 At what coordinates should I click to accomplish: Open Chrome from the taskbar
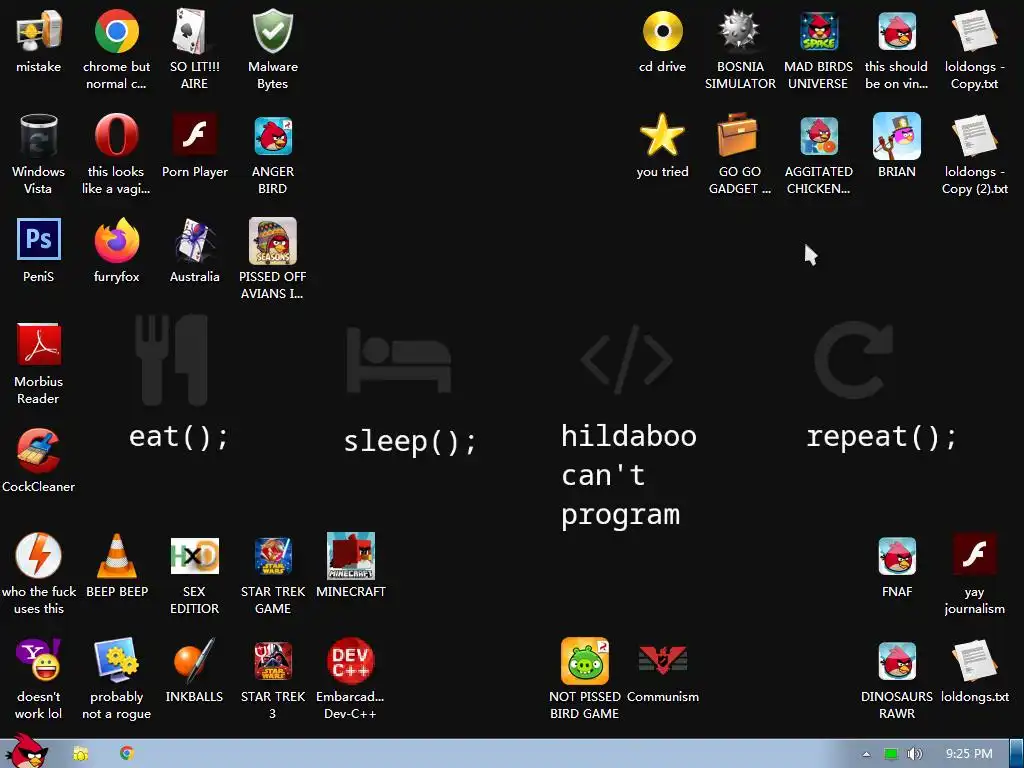pos(127,753)
